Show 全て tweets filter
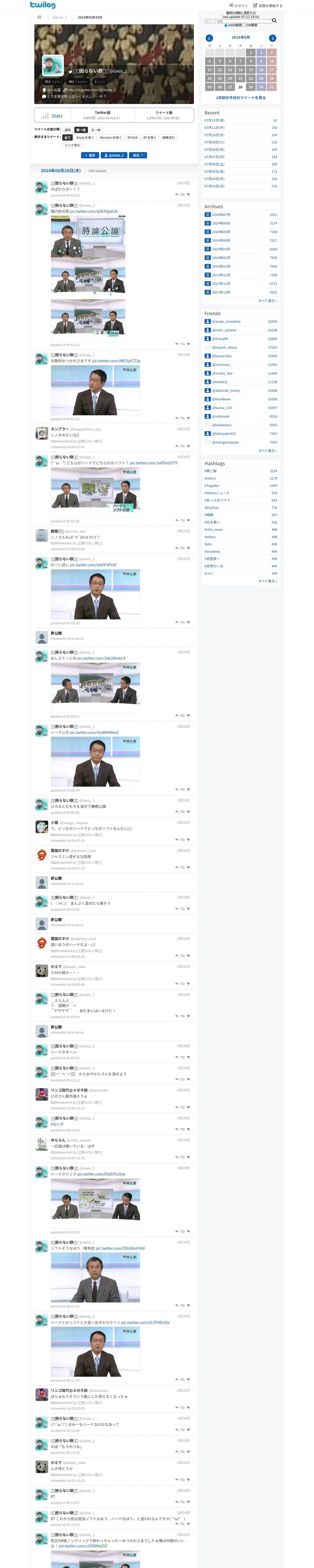This screenshot has height=1568, width=314. 68,137
